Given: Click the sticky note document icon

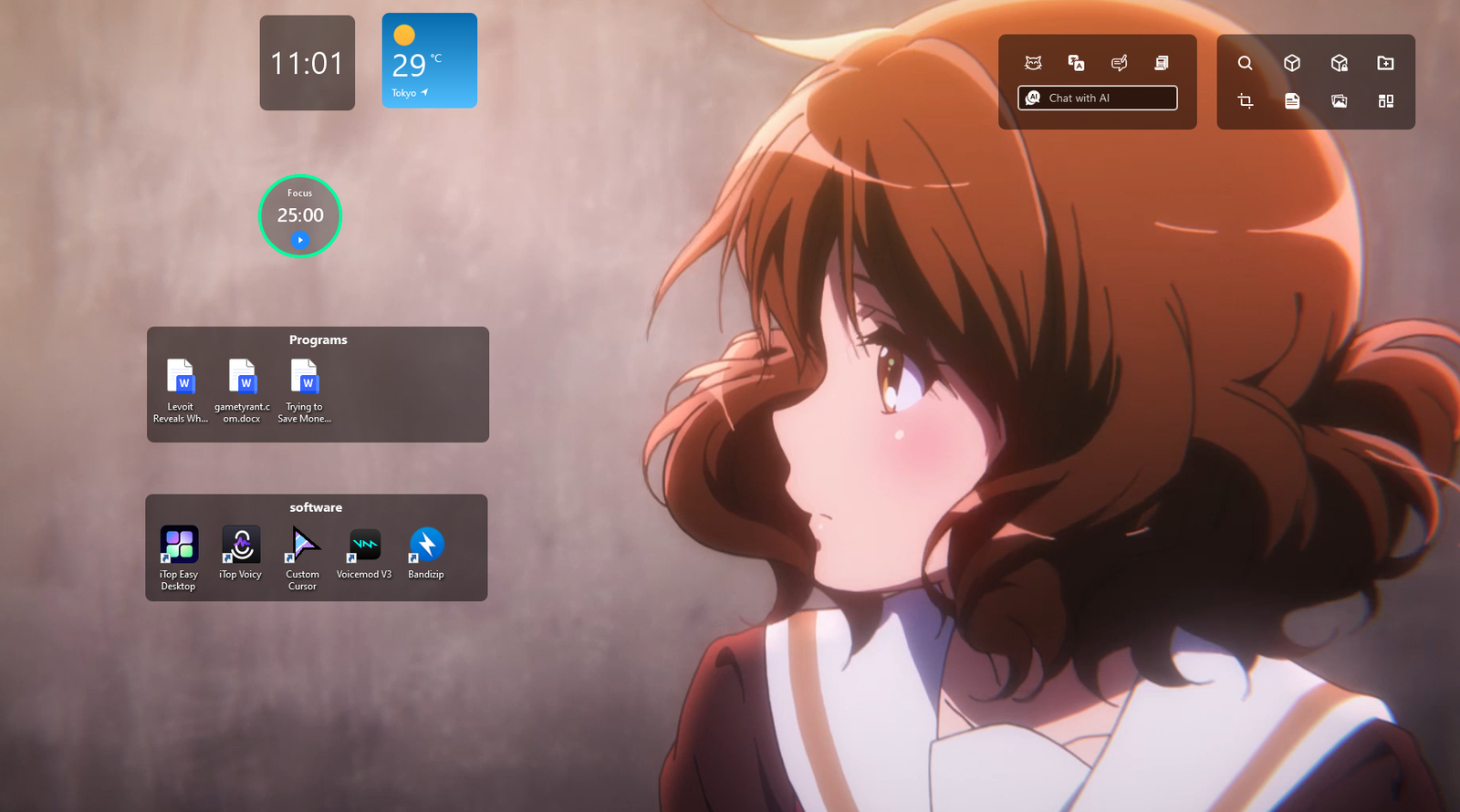Looking at the screenshot, I should [1292, 100].
